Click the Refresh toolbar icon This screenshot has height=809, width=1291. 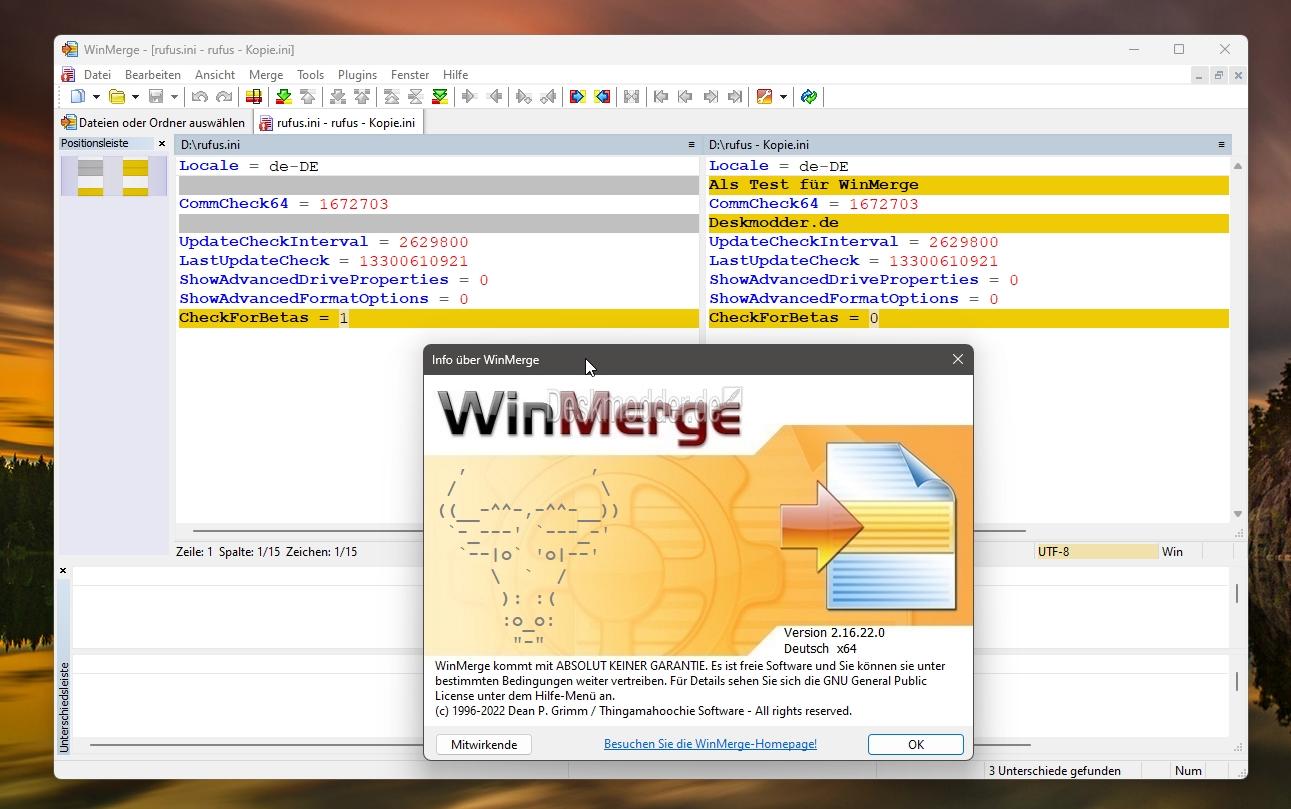coord(809,97)
